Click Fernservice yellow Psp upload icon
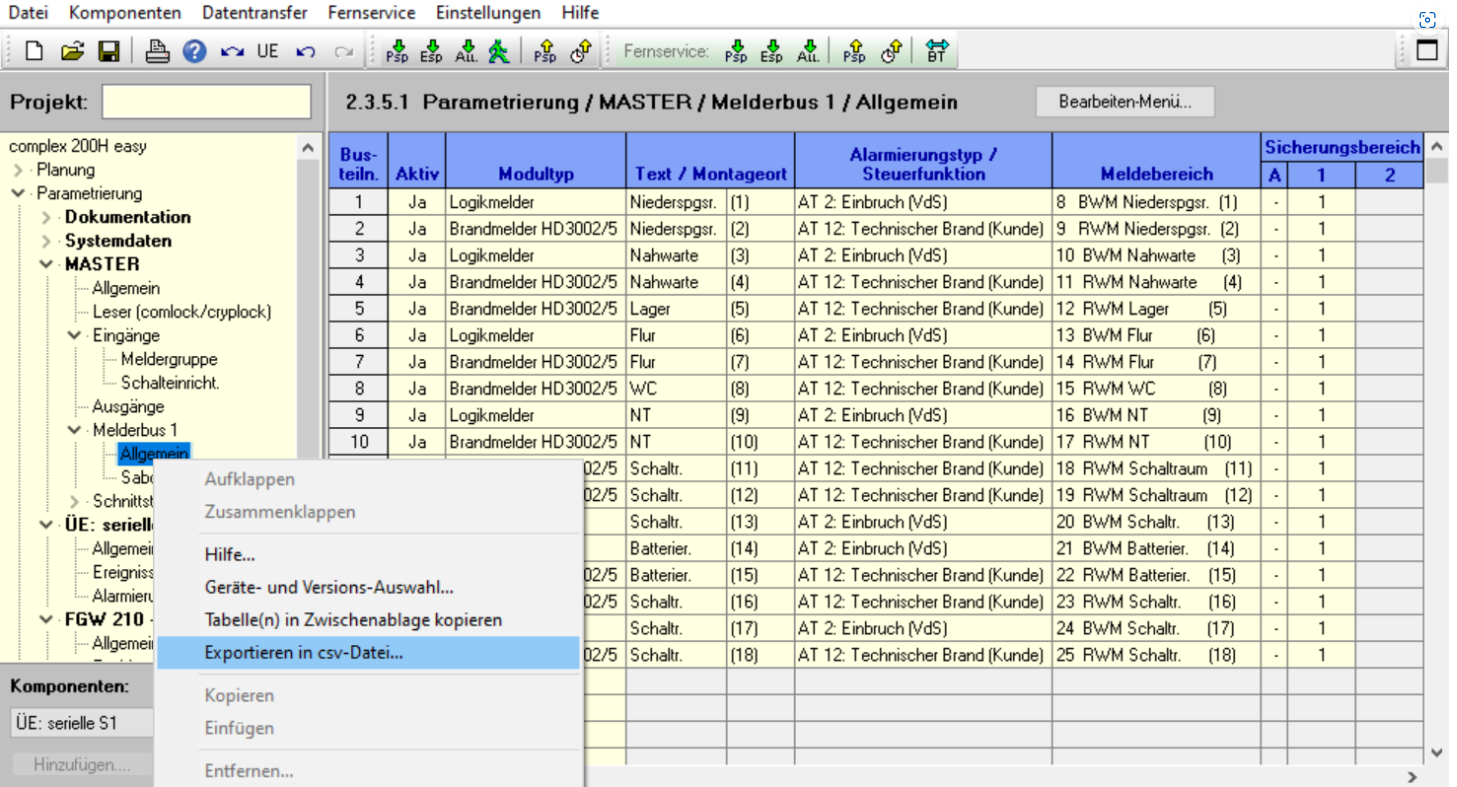Image resolution: width=1457 pixels, height=787 pixels. click(x=855, y=51)
